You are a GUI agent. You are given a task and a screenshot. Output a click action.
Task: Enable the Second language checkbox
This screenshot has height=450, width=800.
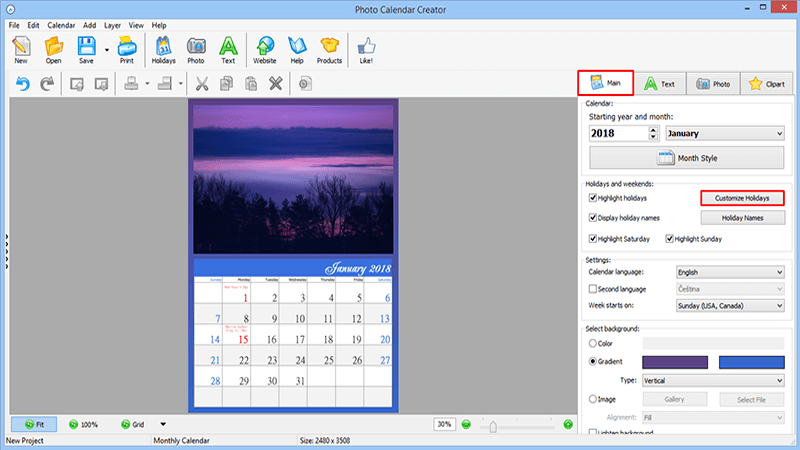pyautogui.click(x=593, y=288)
